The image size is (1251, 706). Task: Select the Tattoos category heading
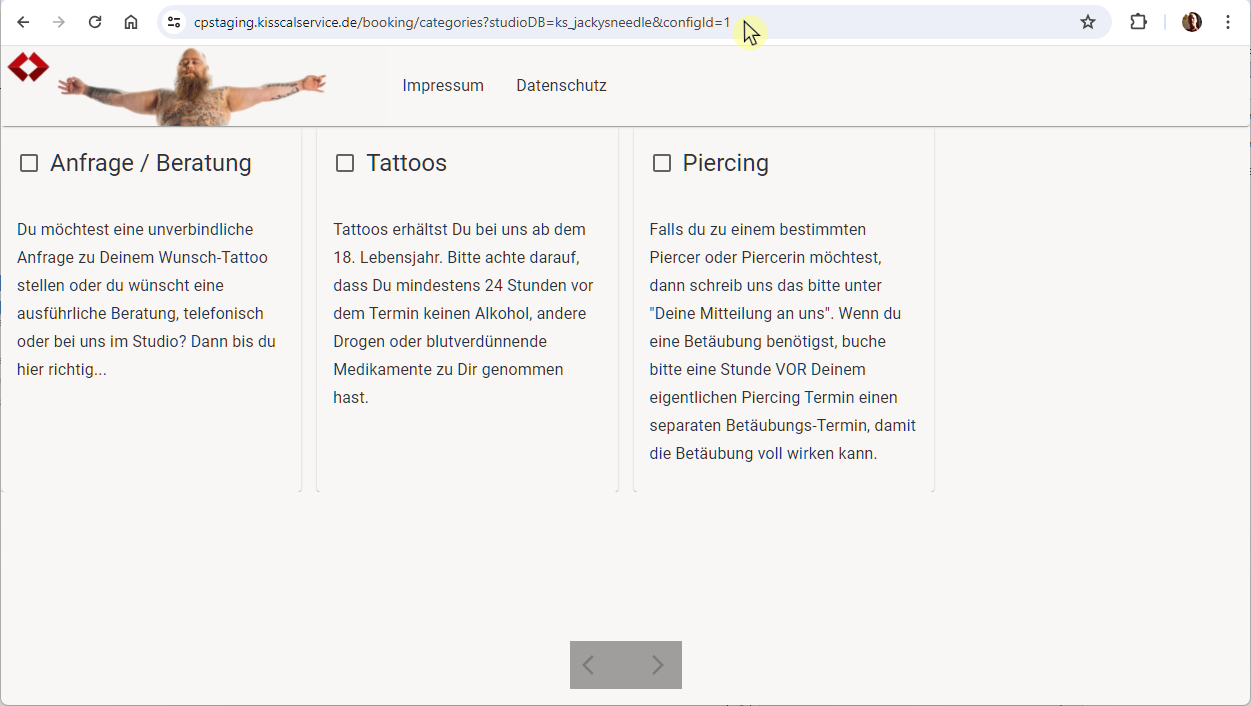(x=407, y=163)
